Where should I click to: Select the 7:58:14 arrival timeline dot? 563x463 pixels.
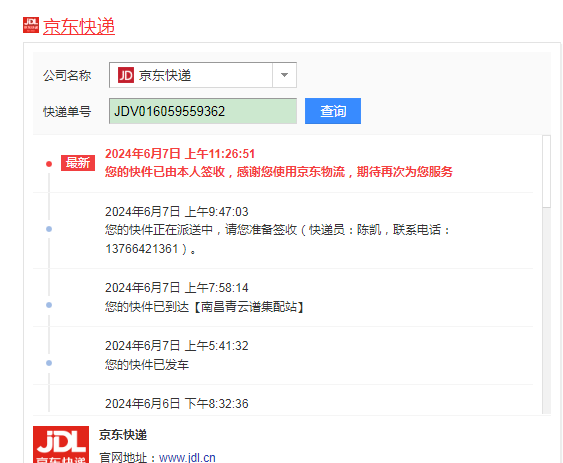point(49,305)
